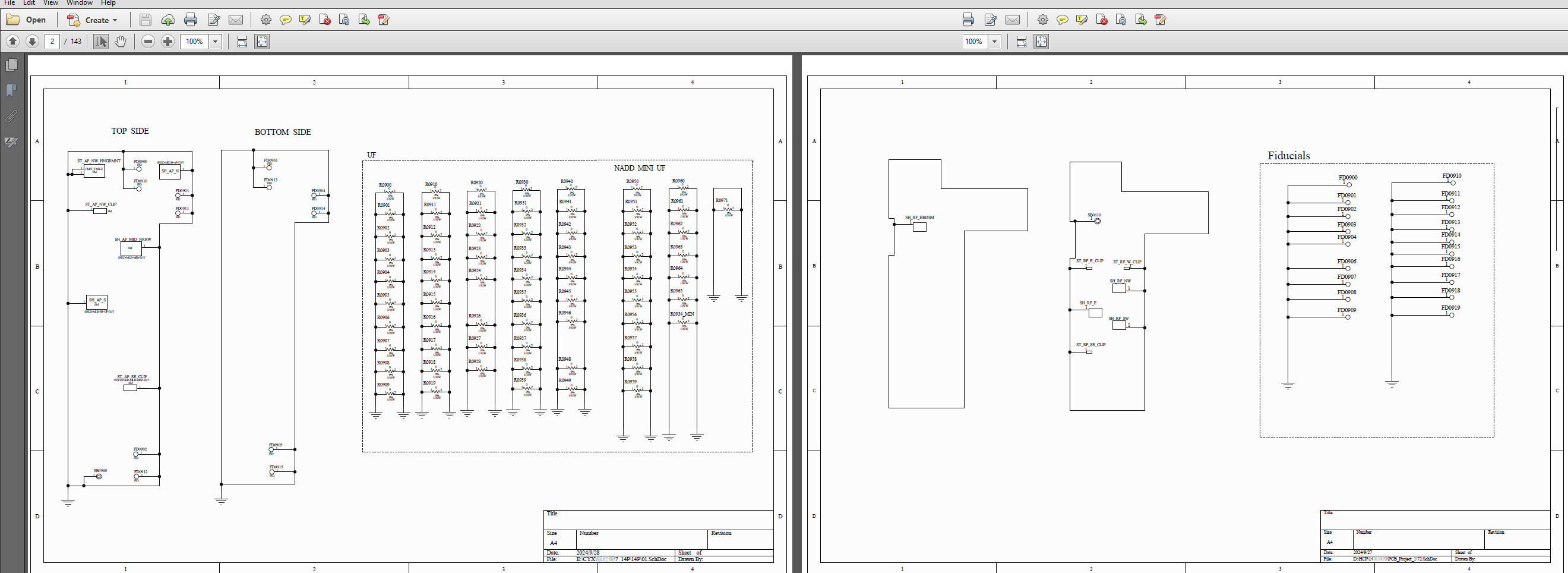
Task: Open zoom level dropdown beside zoom-in button
Action: 216,42
